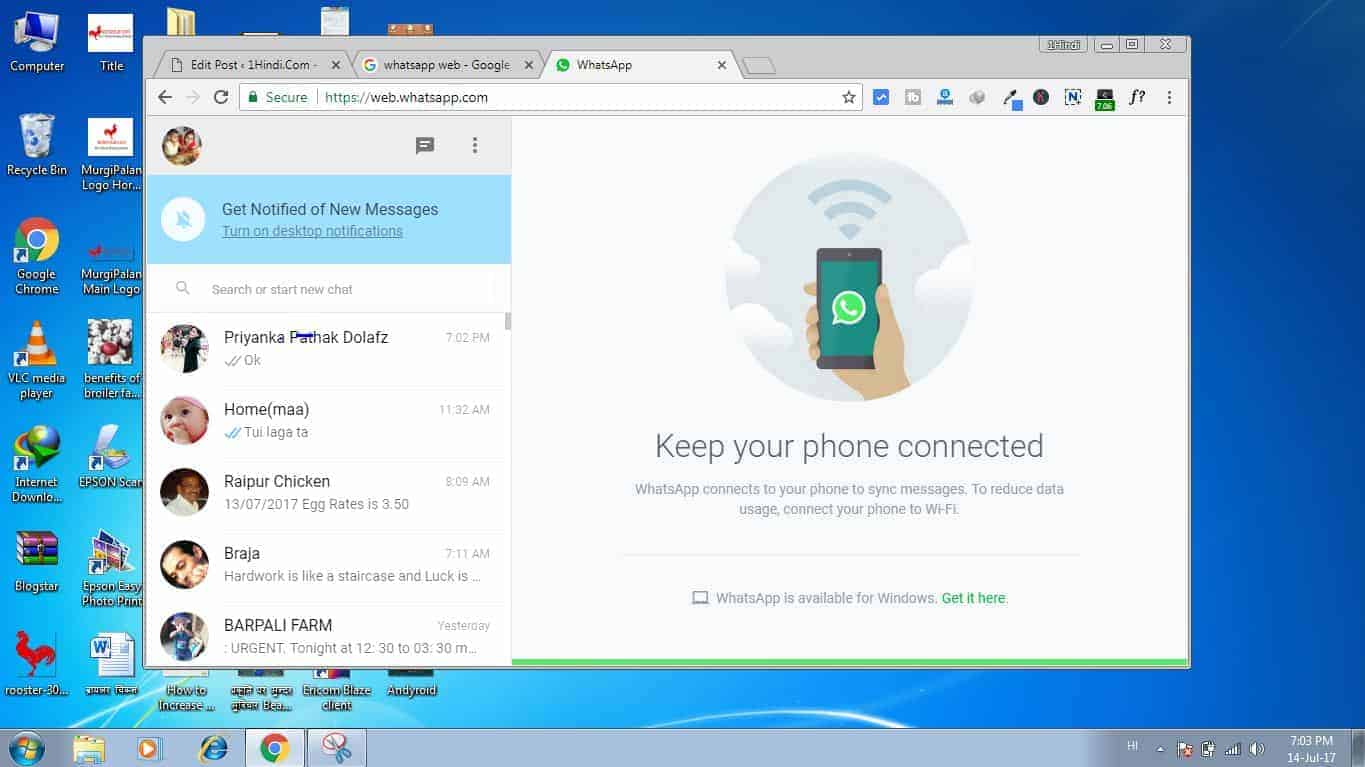This screenshot has height=767, width=1365.
Task: Click the Home(maa) baby avatar
Action: (x=184, y=421)
